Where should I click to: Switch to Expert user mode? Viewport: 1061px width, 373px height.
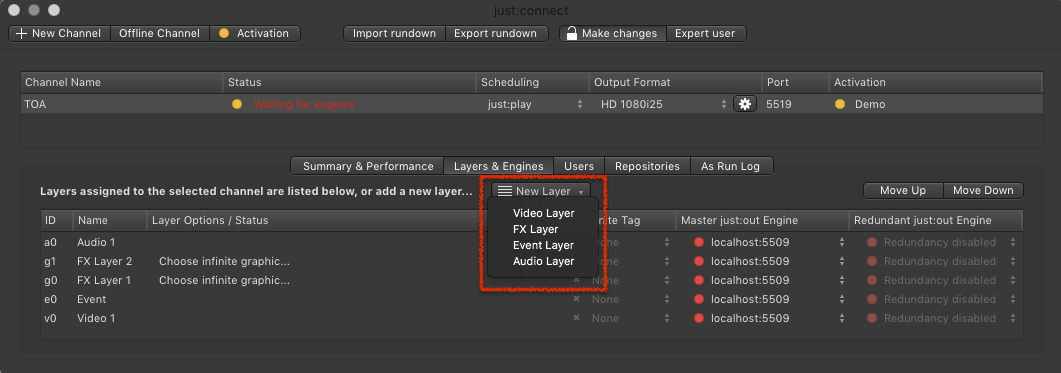(706, 33)
